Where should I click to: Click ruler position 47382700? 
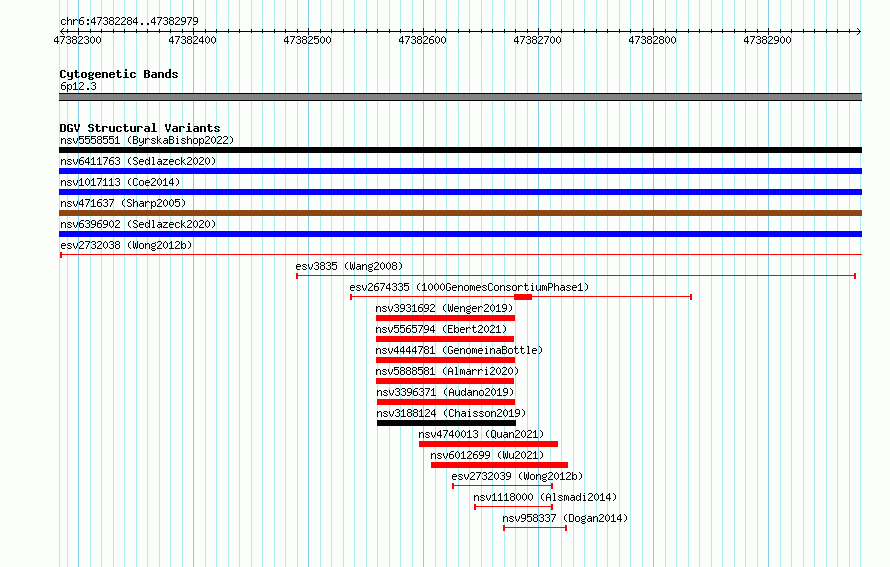click(x=538, y=40)
